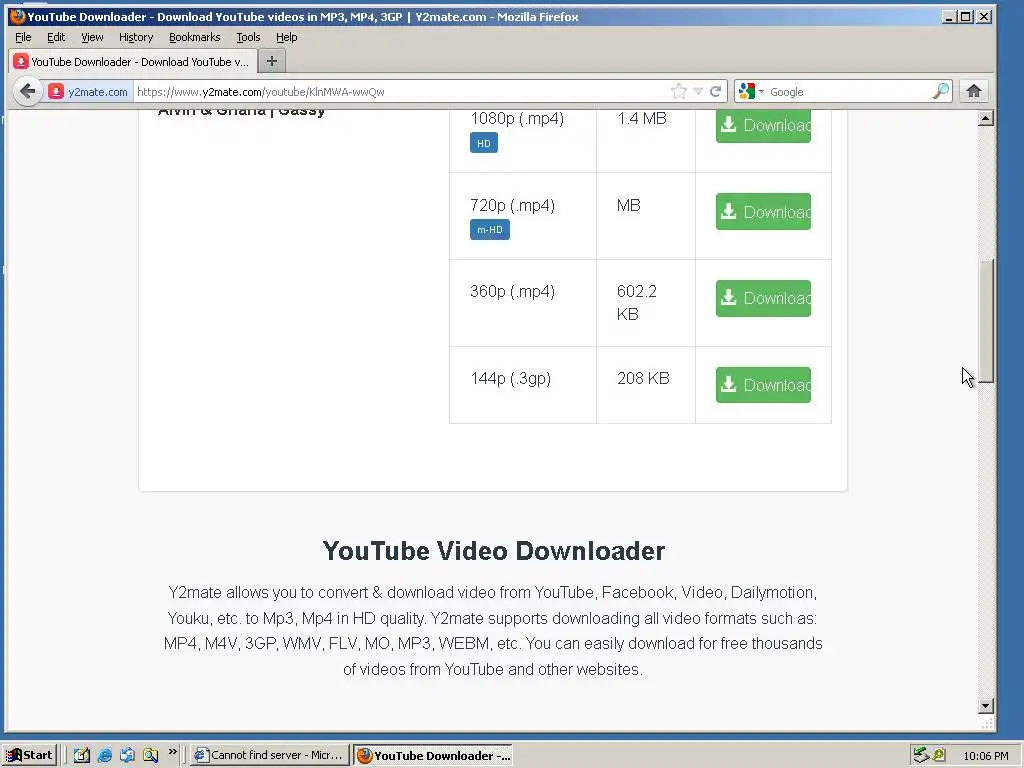Click the 144p (.3gp) format label
This screenshot has width=1024, height=768.
tap(511, 378)
